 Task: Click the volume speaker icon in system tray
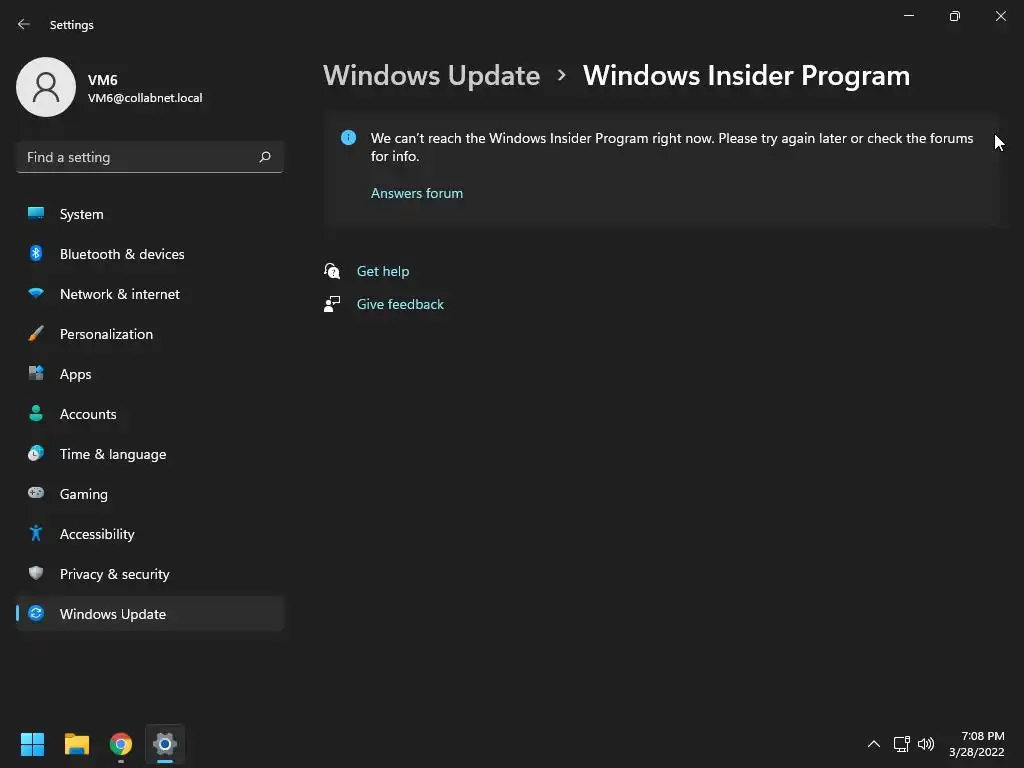(926, 744)
